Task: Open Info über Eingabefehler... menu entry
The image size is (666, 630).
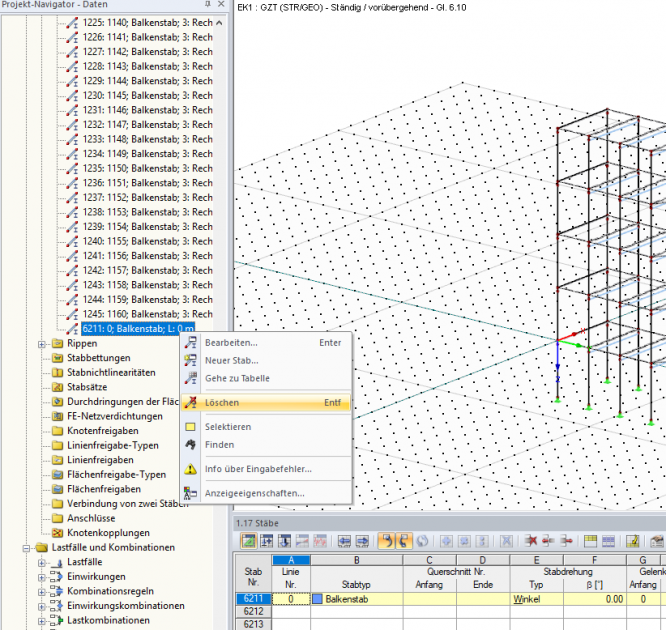Action: tap(266, 469)
